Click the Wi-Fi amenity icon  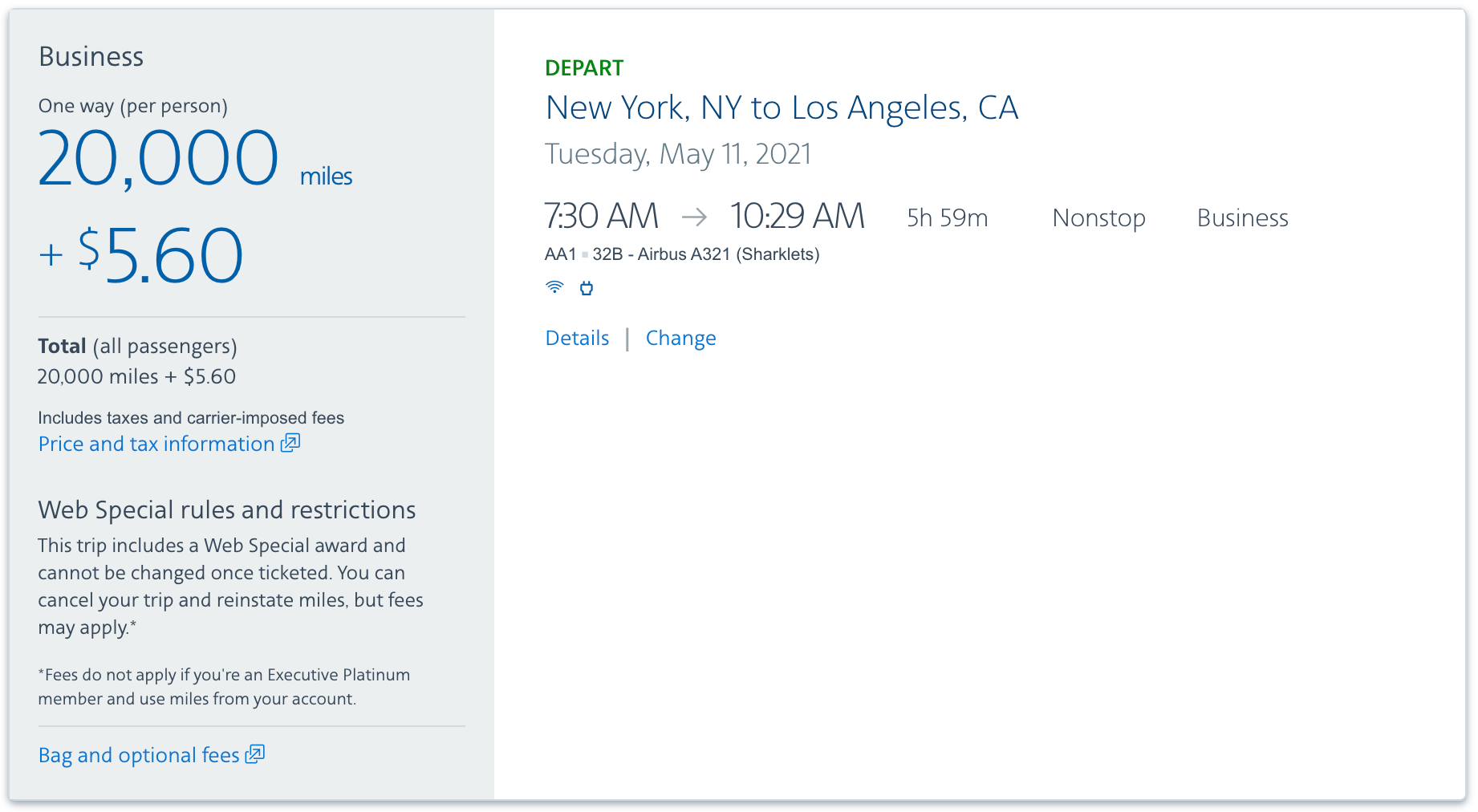554,287
